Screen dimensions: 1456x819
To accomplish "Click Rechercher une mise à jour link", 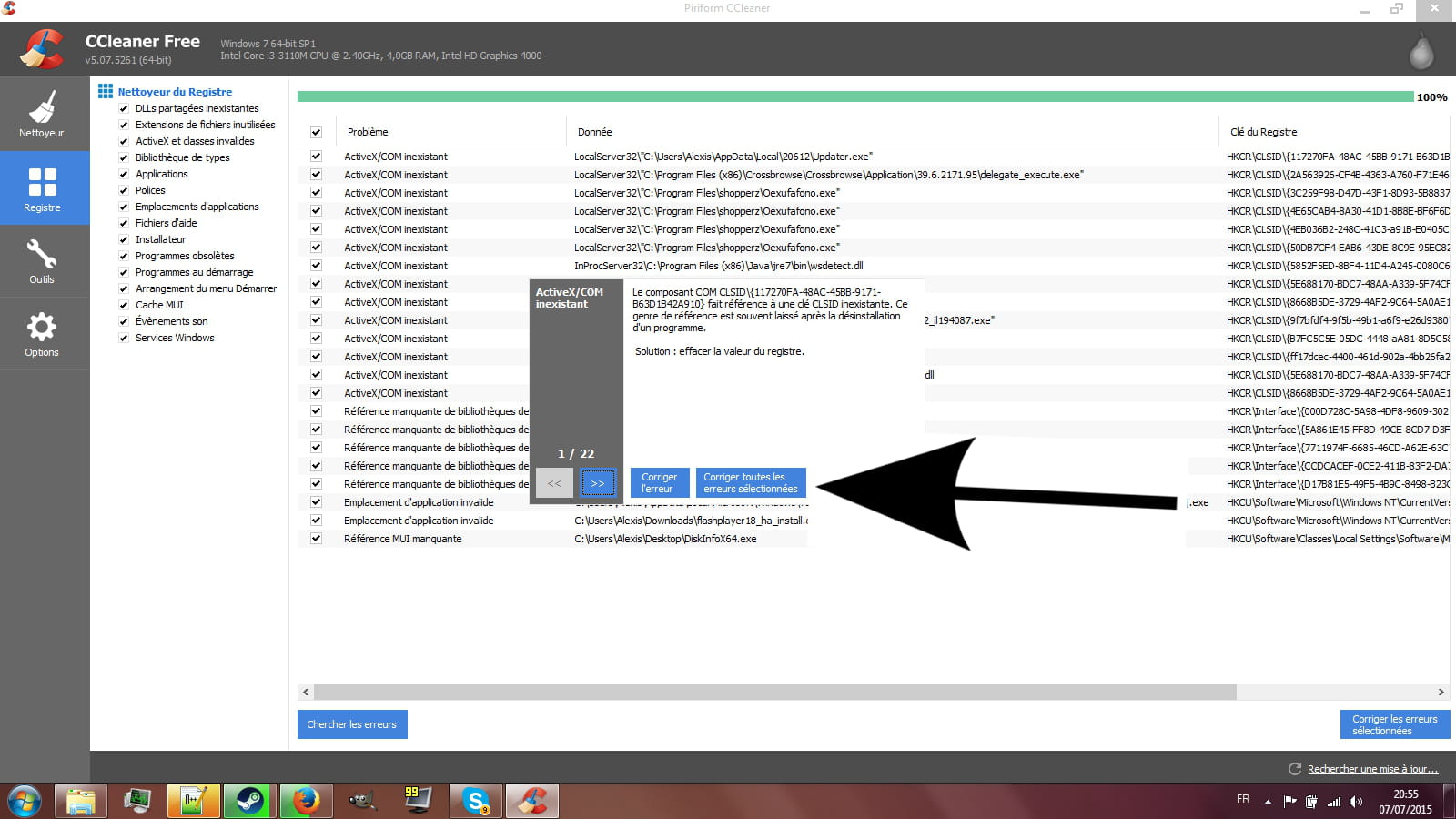I will tap(1372, 770).
